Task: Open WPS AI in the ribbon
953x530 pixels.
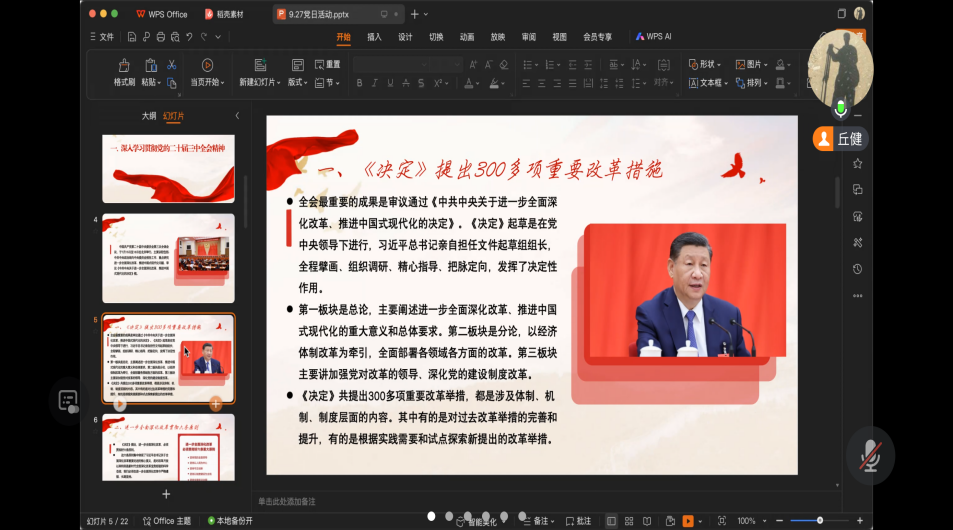Action: pos(653,37)
